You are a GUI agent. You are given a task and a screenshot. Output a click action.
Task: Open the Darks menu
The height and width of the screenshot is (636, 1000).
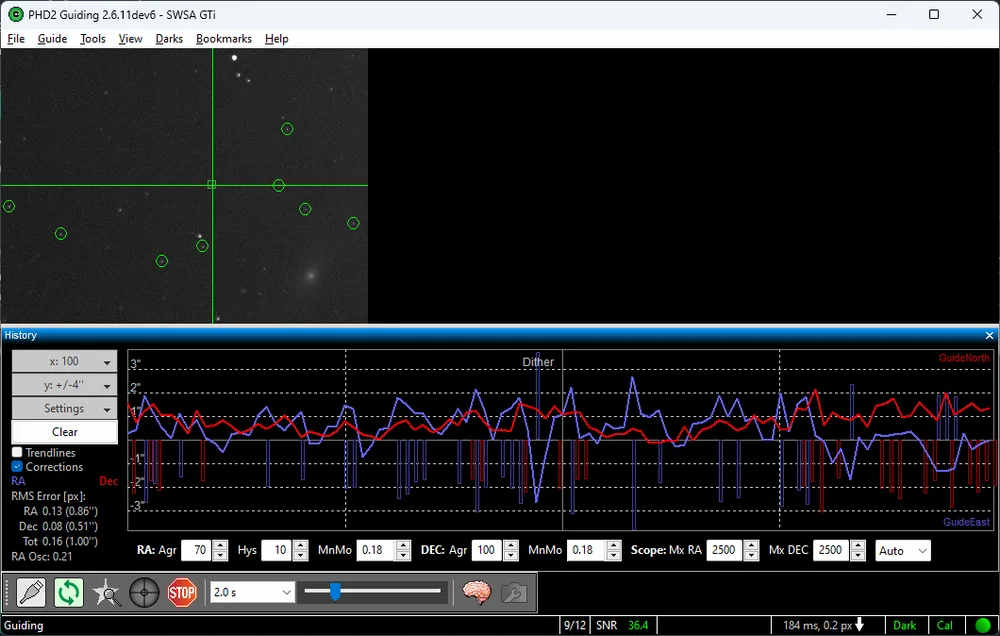(169, 39)
